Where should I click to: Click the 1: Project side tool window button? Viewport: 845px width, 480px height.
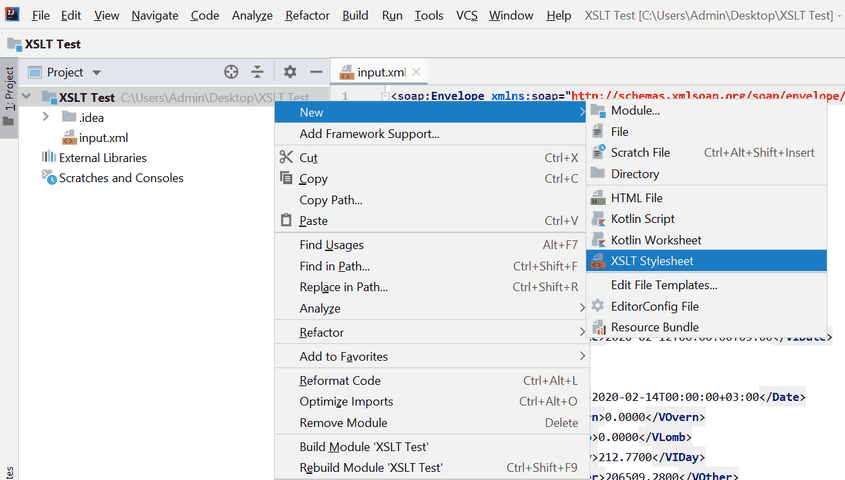pyautogui.click(x=9, y=97)
